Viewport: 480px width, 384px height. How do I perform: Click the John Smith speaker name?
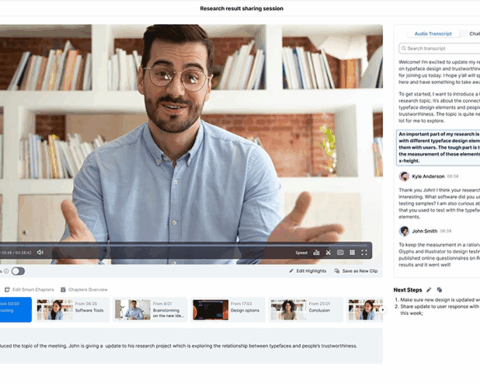tap(425, 231)
